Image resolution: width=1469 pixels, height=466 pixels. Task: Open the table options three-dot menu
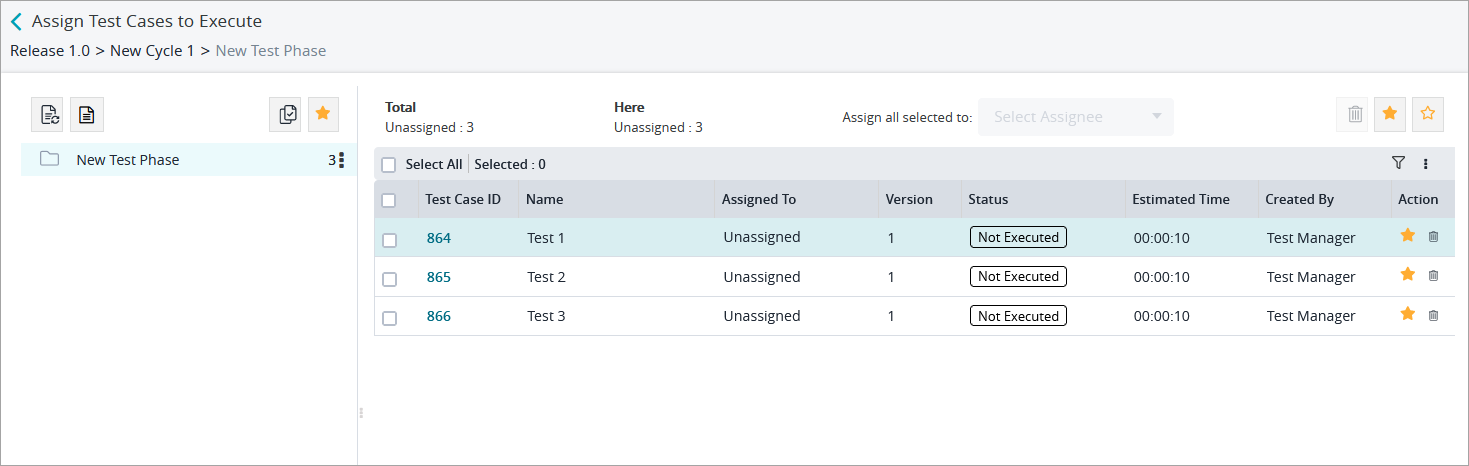1426,164
